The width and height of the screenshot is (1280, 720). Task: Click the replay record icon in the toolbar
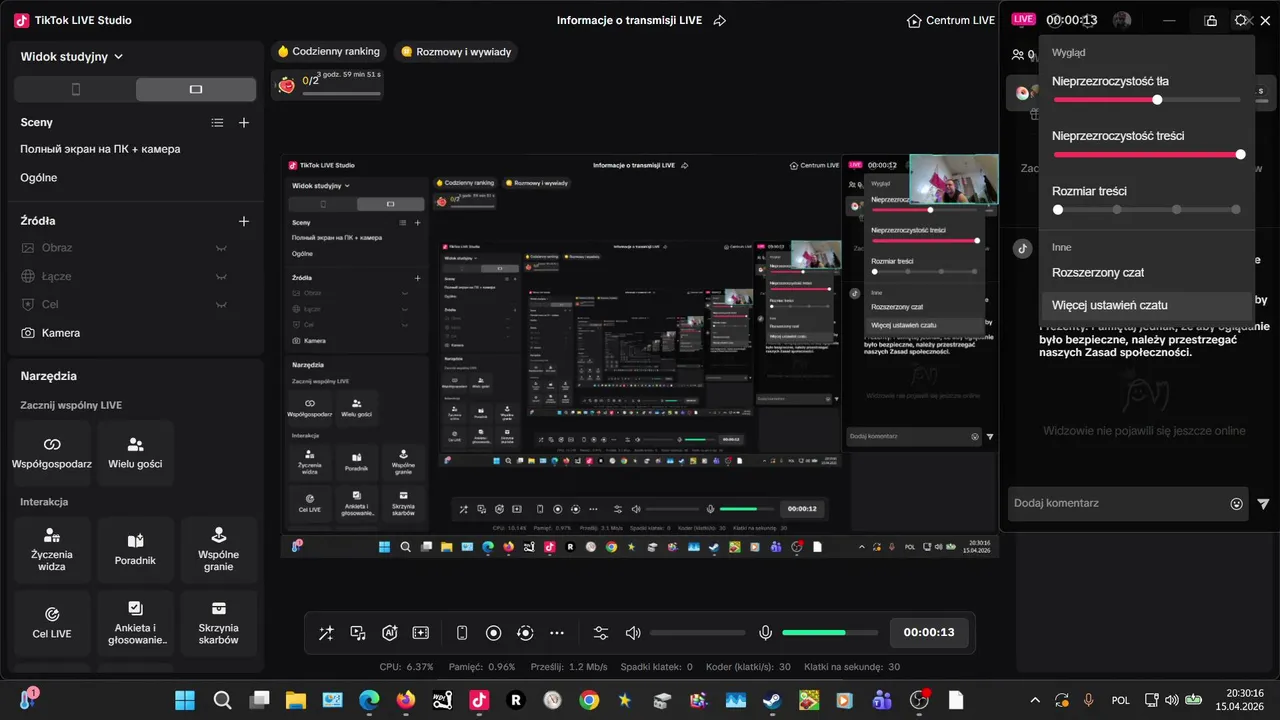[x=525, y=633]
